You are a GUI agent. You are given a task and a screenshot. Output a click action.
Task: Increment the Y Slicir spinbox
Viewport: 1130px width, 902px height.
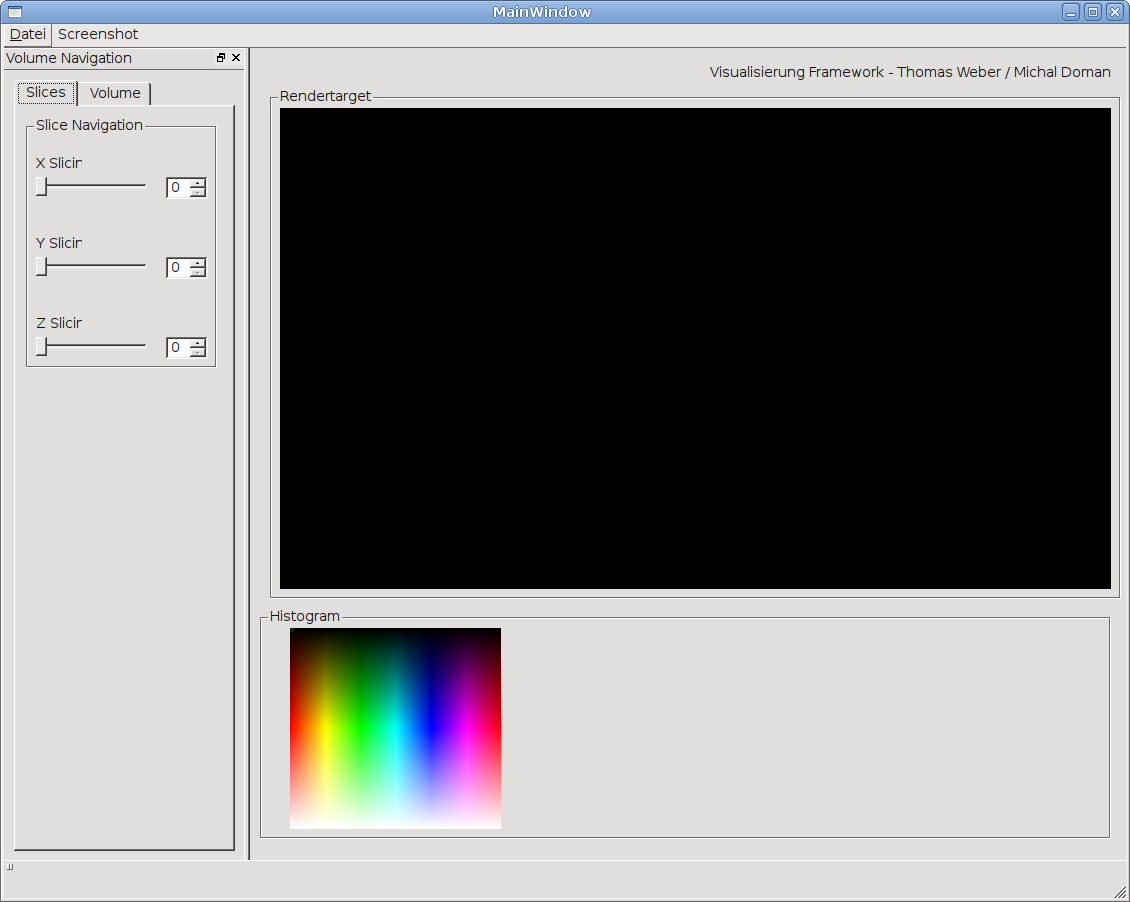click(198, 263)
